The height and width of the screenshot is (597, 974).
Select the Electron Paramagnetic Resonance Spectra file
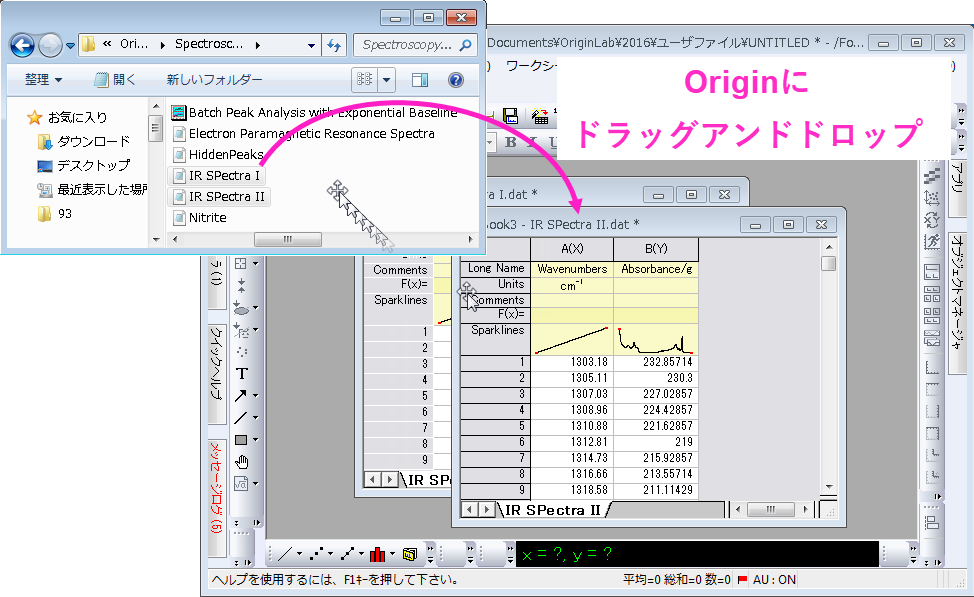click(304, 134)
